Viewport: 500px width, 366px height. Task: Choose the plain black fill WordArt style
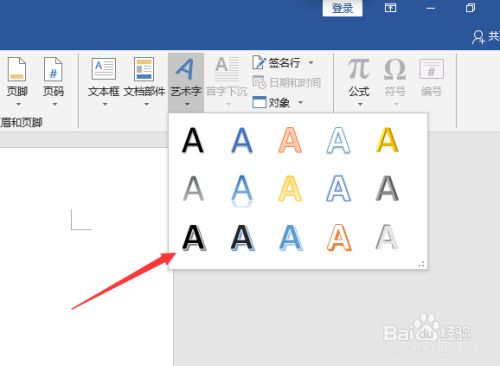[x=193, y=140]
